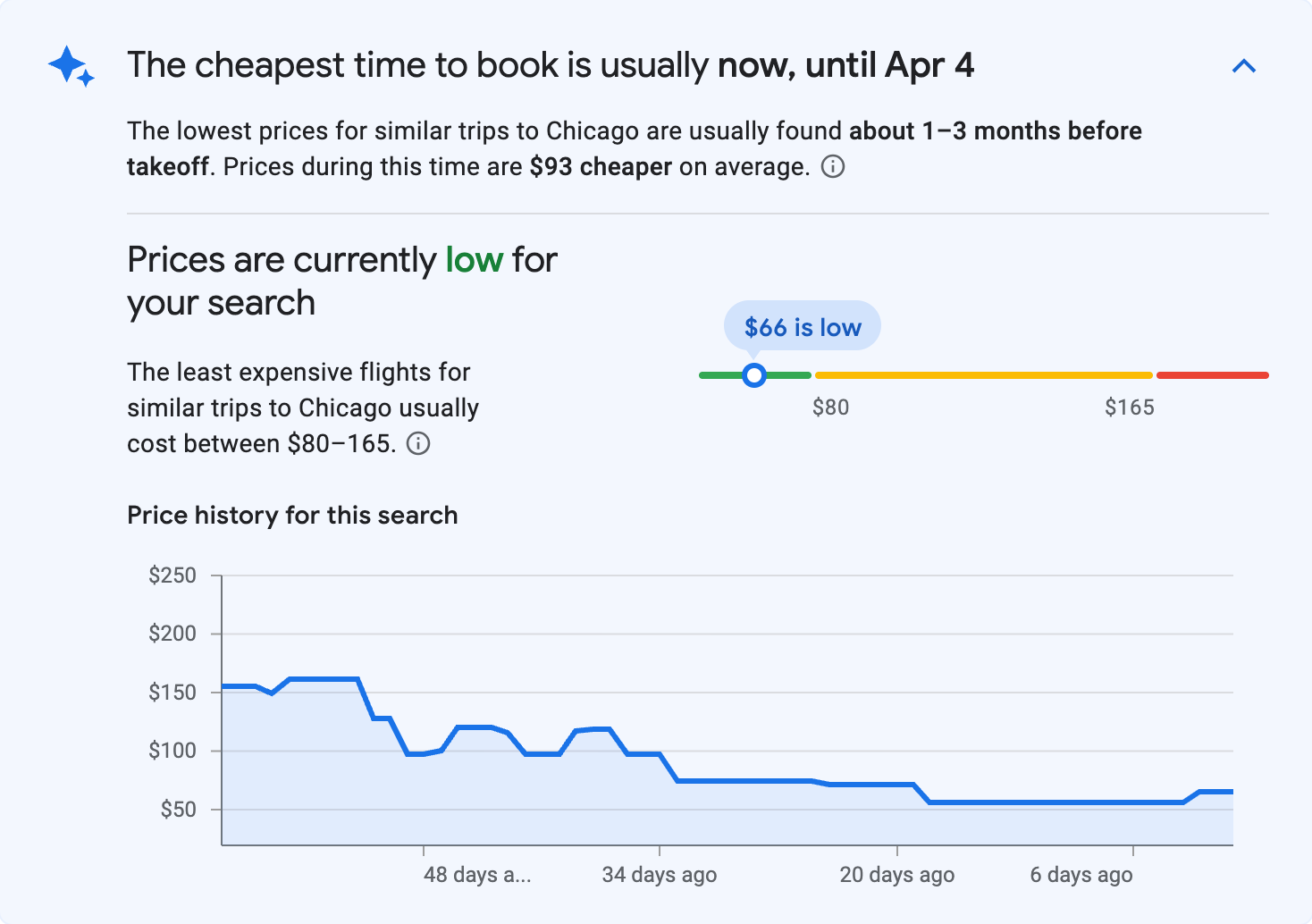Click the chevron beside "until Apr 4"
The width and height of the screenshot is (1312, 924).
pos(1244,65)
